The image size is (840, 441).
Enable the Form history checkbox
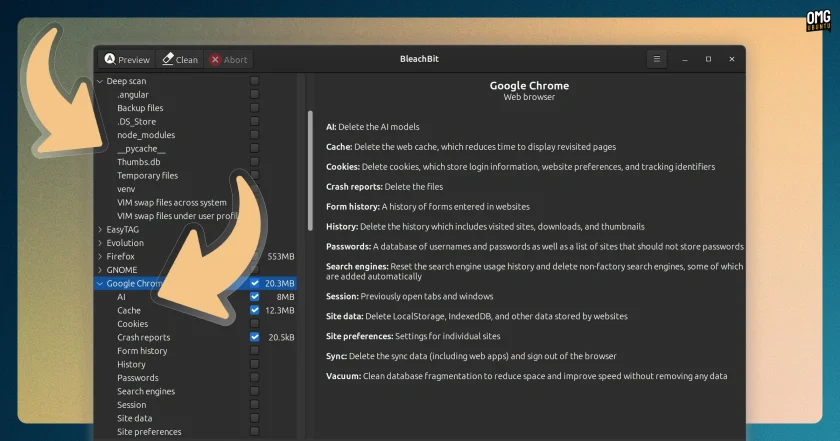click(254, 350)
